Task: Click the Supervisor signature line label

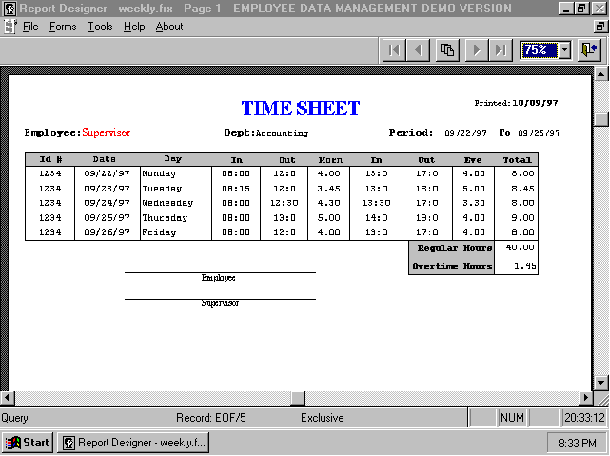Action: pos(220,303)
